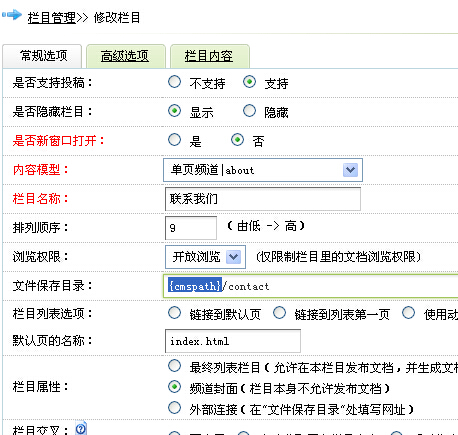Switch to the 栏目内容 tab

209,56
